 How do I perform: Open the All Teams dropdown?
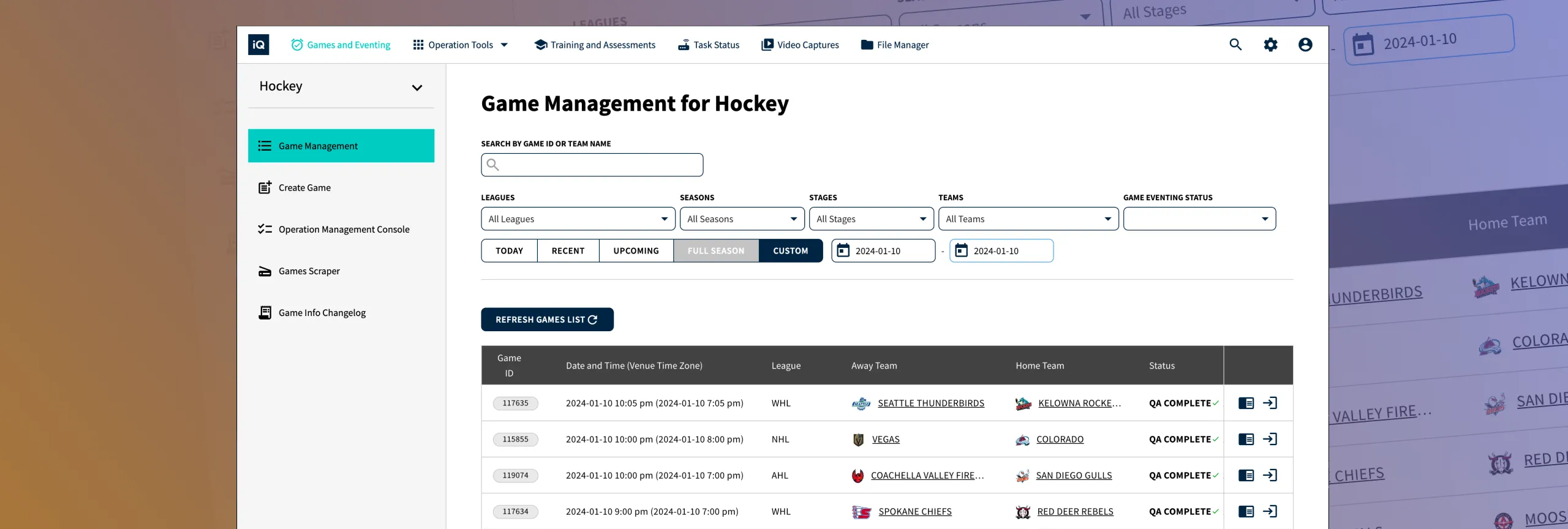[1028, 219]
